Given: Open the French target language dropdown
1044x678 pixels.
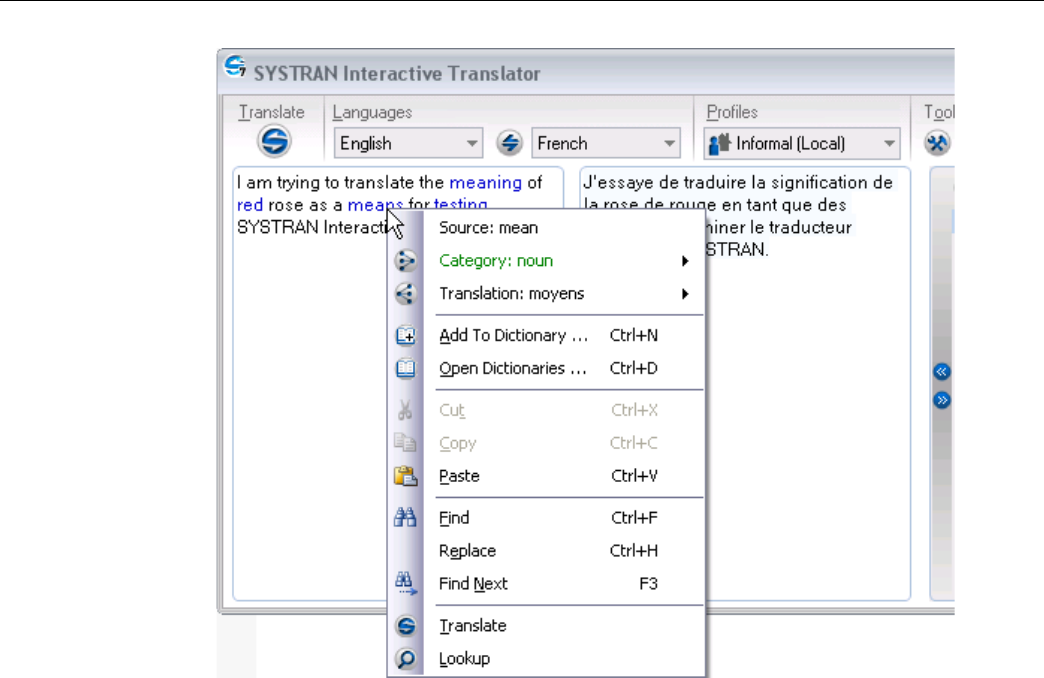Looking at the screenshot, I should pyautogui.click(x=605, y=143).
